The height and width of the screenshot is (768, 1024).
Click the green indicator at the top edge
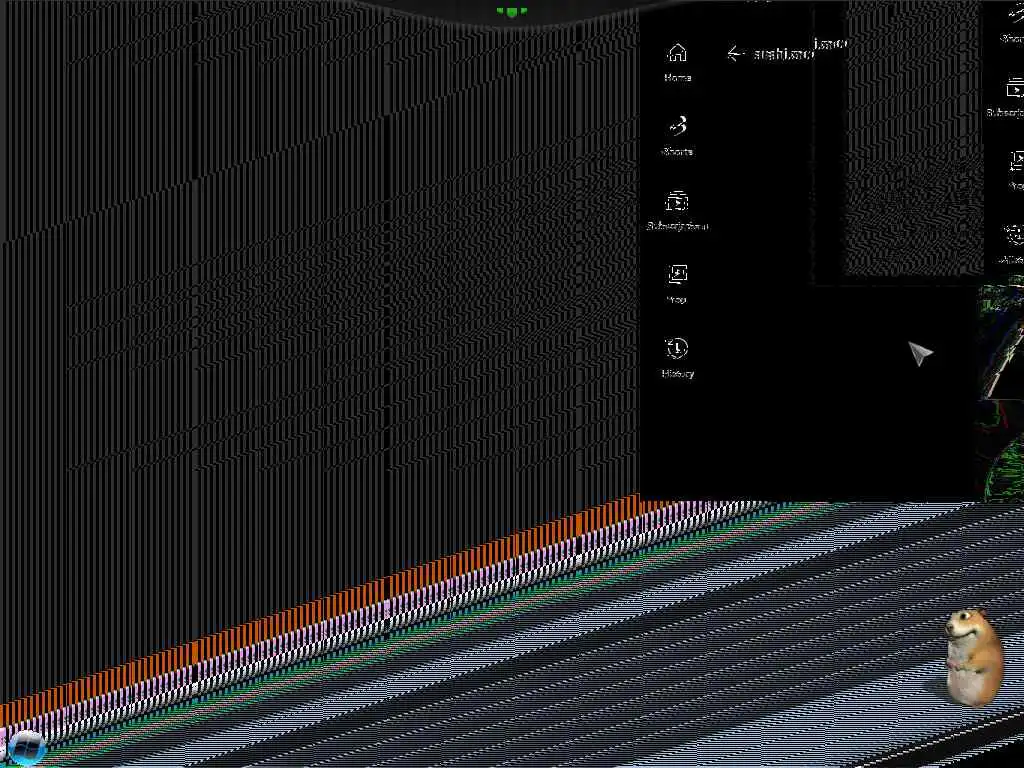click(x=511, y=11)
